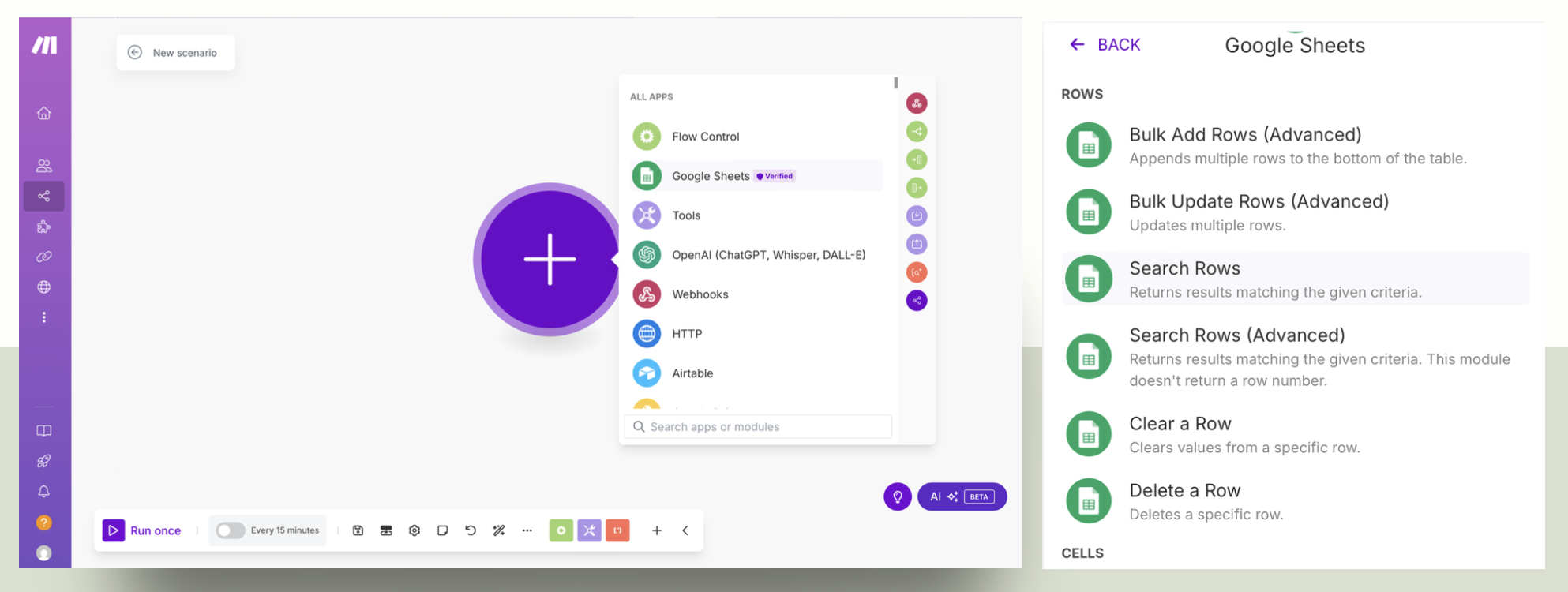Click the purple download-tray shortcut icon
The width and height of the screenshot is (1568, 592).
[917, 215]
